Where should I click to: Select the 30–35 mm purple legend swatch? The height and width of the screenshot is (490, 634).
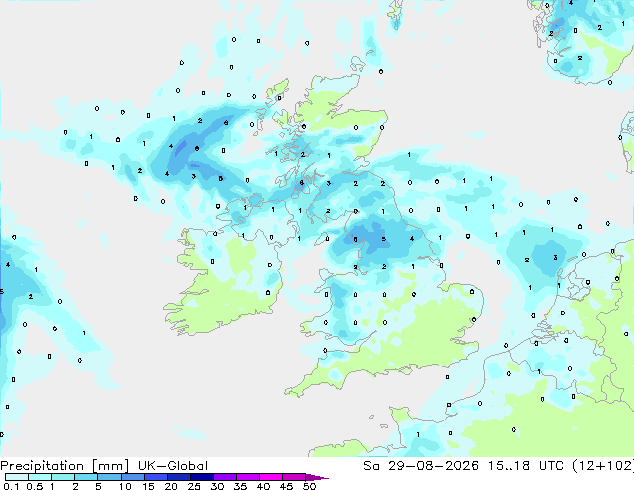pos(224,477)
